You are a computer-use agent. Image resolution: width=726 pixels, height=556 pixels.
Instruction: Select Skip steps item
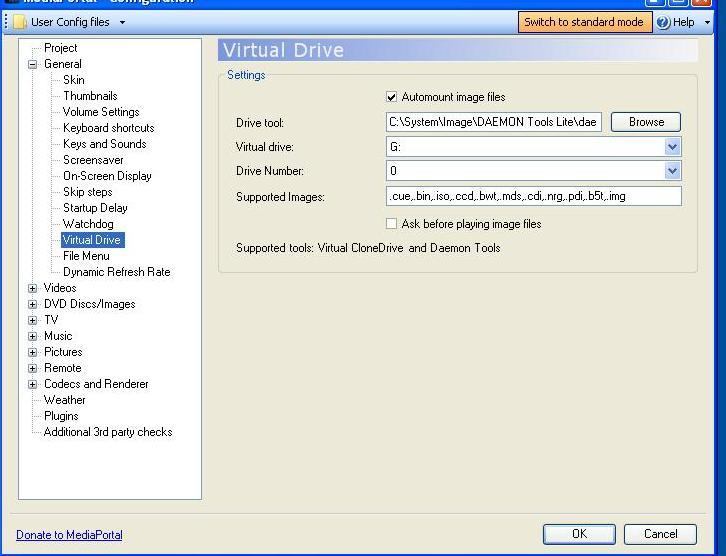pos(88,192)
